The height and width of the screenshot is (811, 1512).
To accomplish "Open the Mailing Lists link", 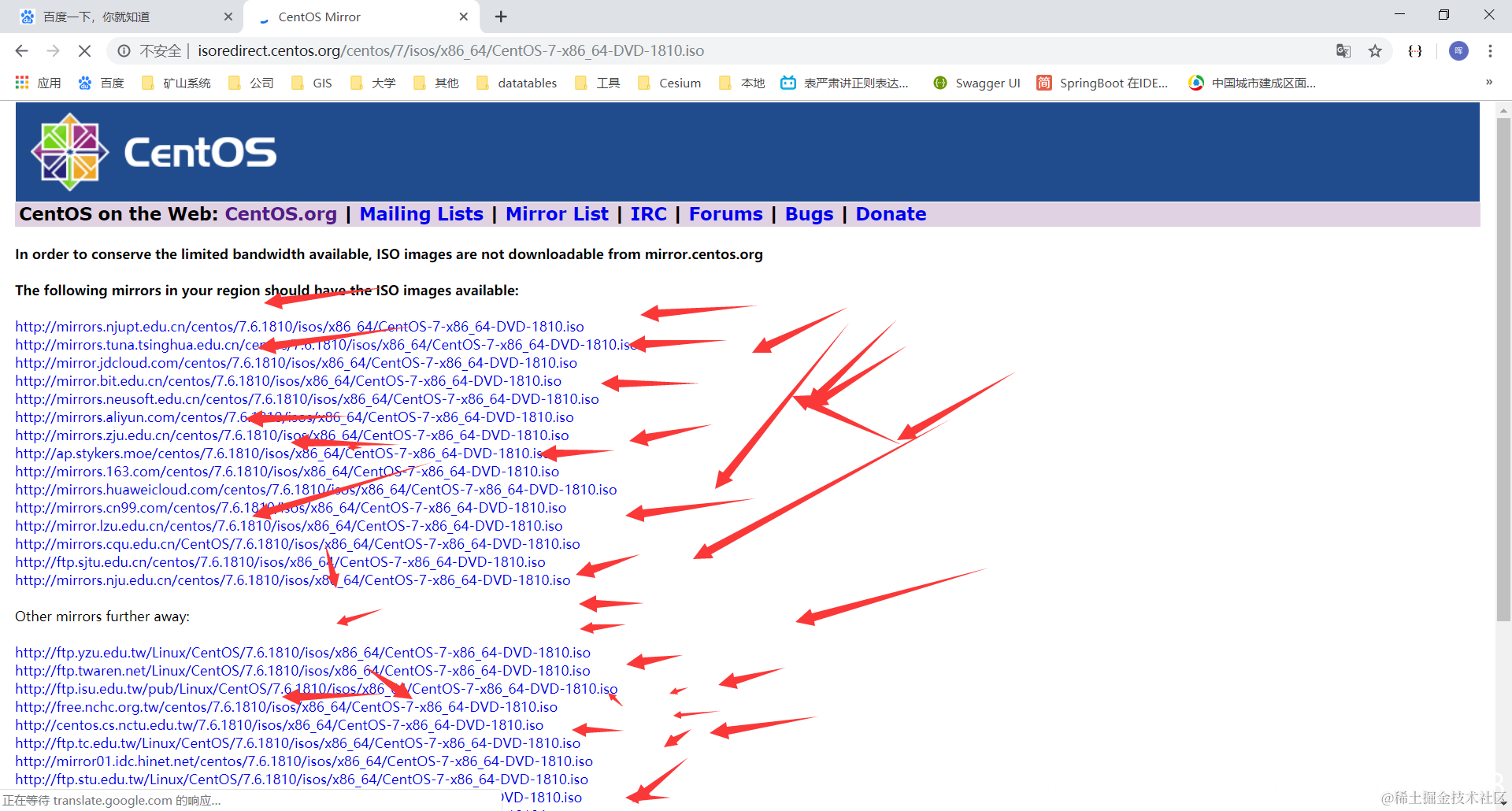I will [421, 214].
